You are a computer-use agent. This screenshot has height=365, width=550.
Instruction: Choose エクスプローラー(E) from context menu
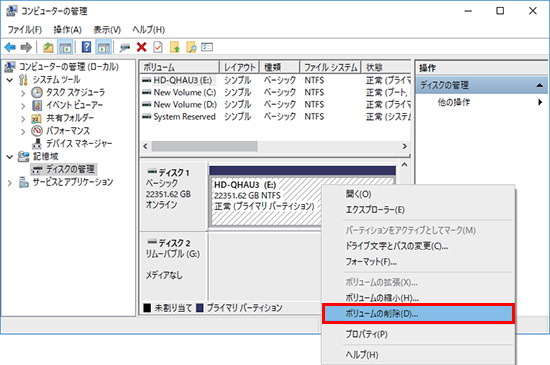(x=418, y=210)
